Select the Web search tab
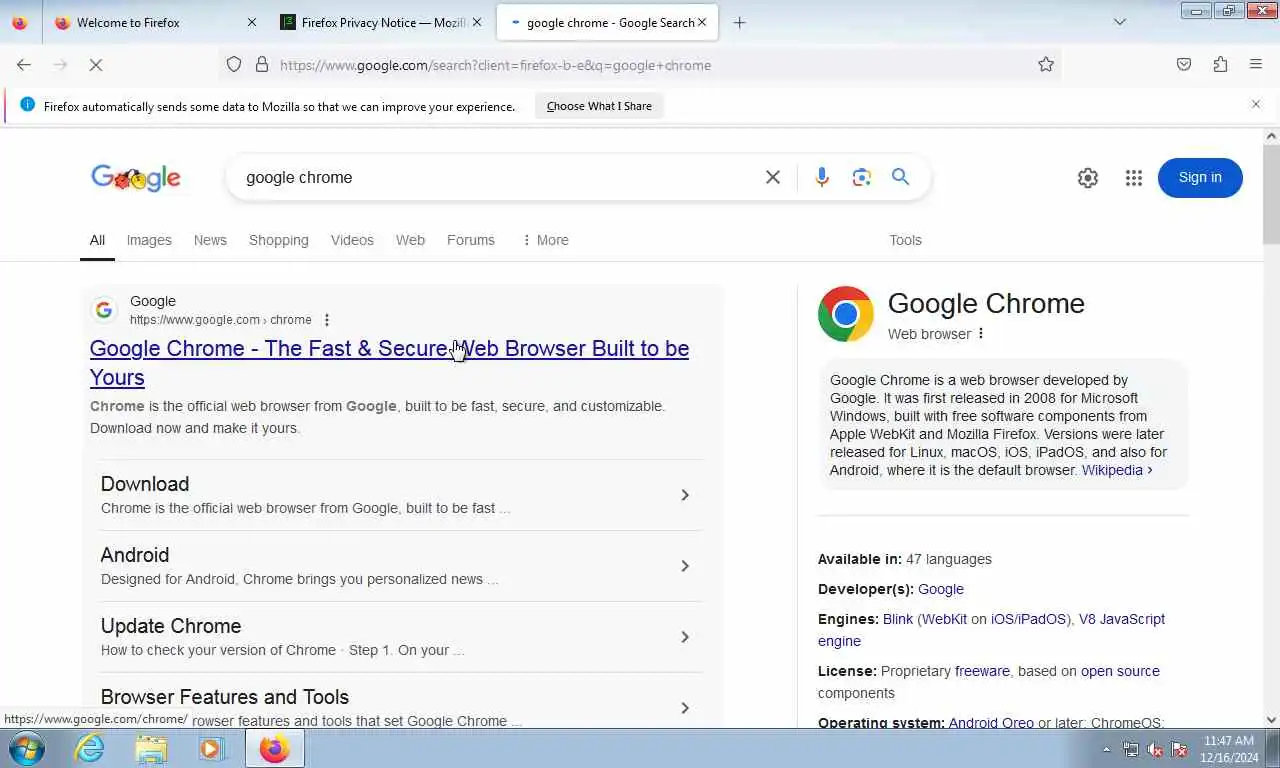 410,240
